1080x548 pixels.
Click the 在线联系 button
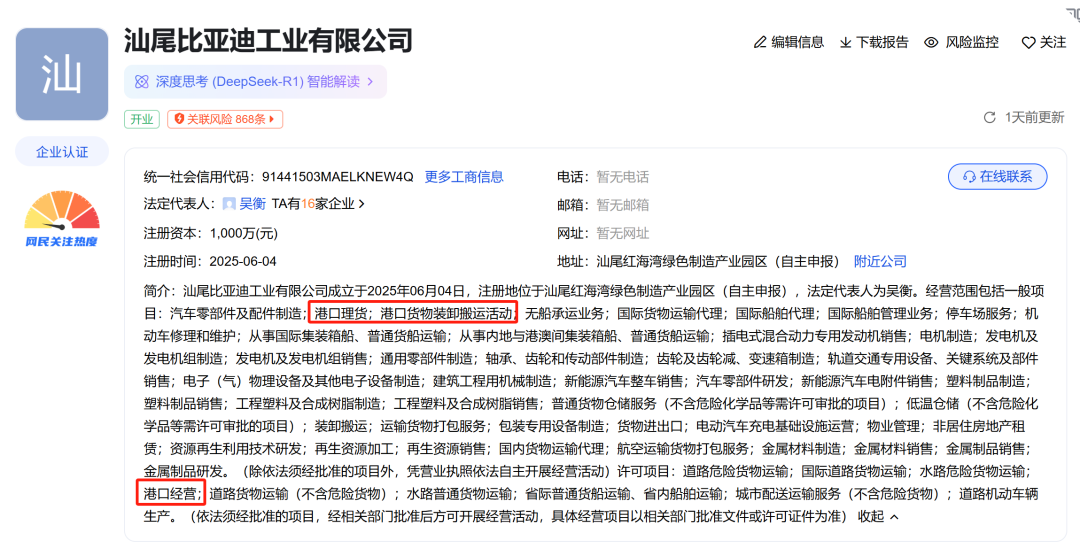[x=998, y=177]
